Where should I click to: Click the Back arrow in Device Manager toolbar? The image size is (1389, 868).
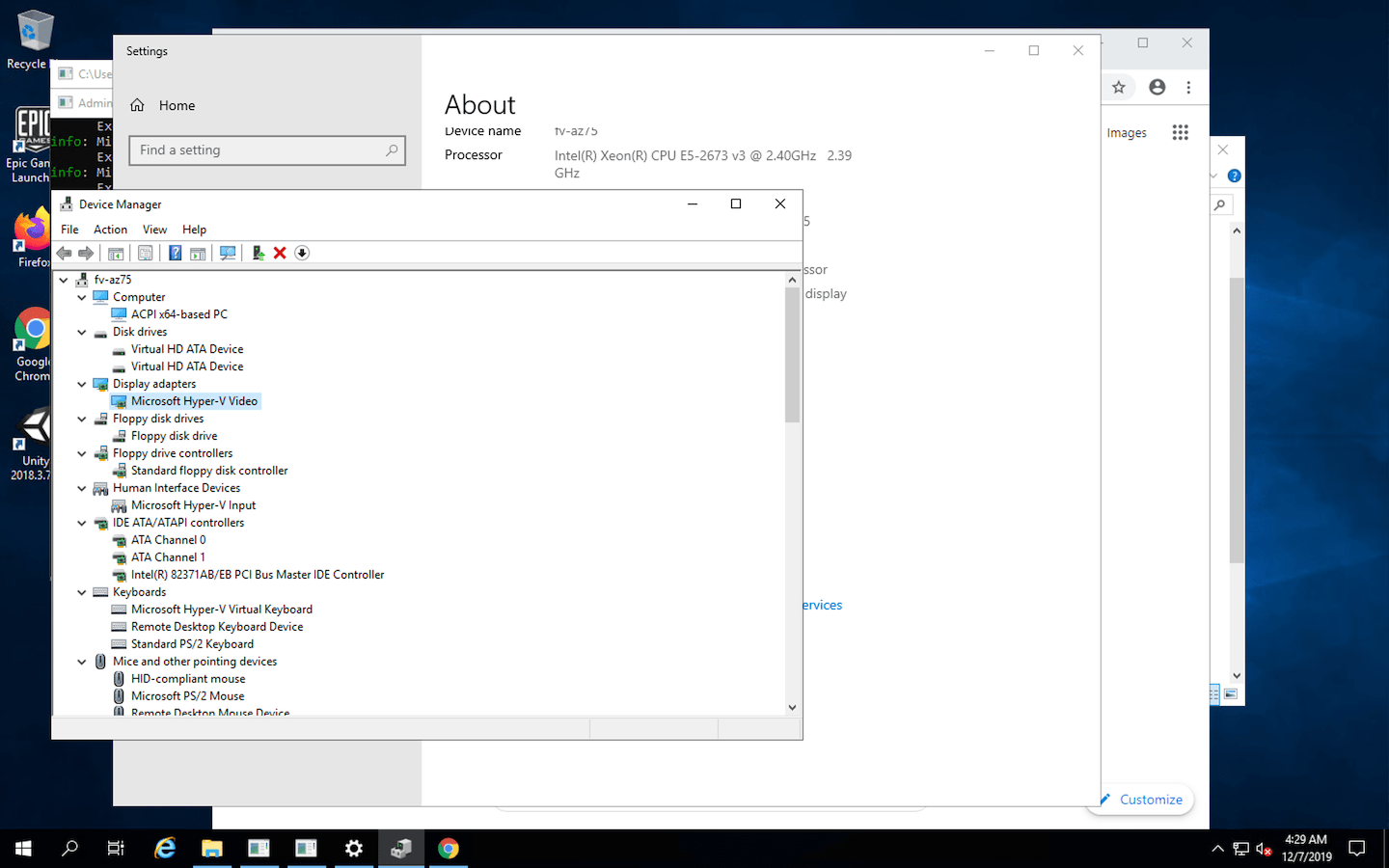click(64, 253)
